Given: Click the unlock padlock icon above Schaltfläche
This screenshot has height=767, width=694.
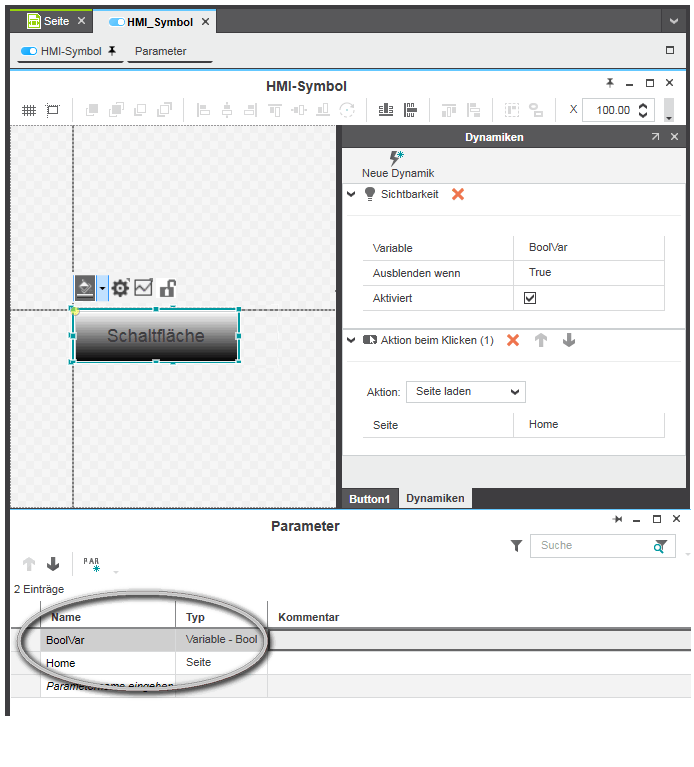Looking at the screenshot, I should (167, 289).
